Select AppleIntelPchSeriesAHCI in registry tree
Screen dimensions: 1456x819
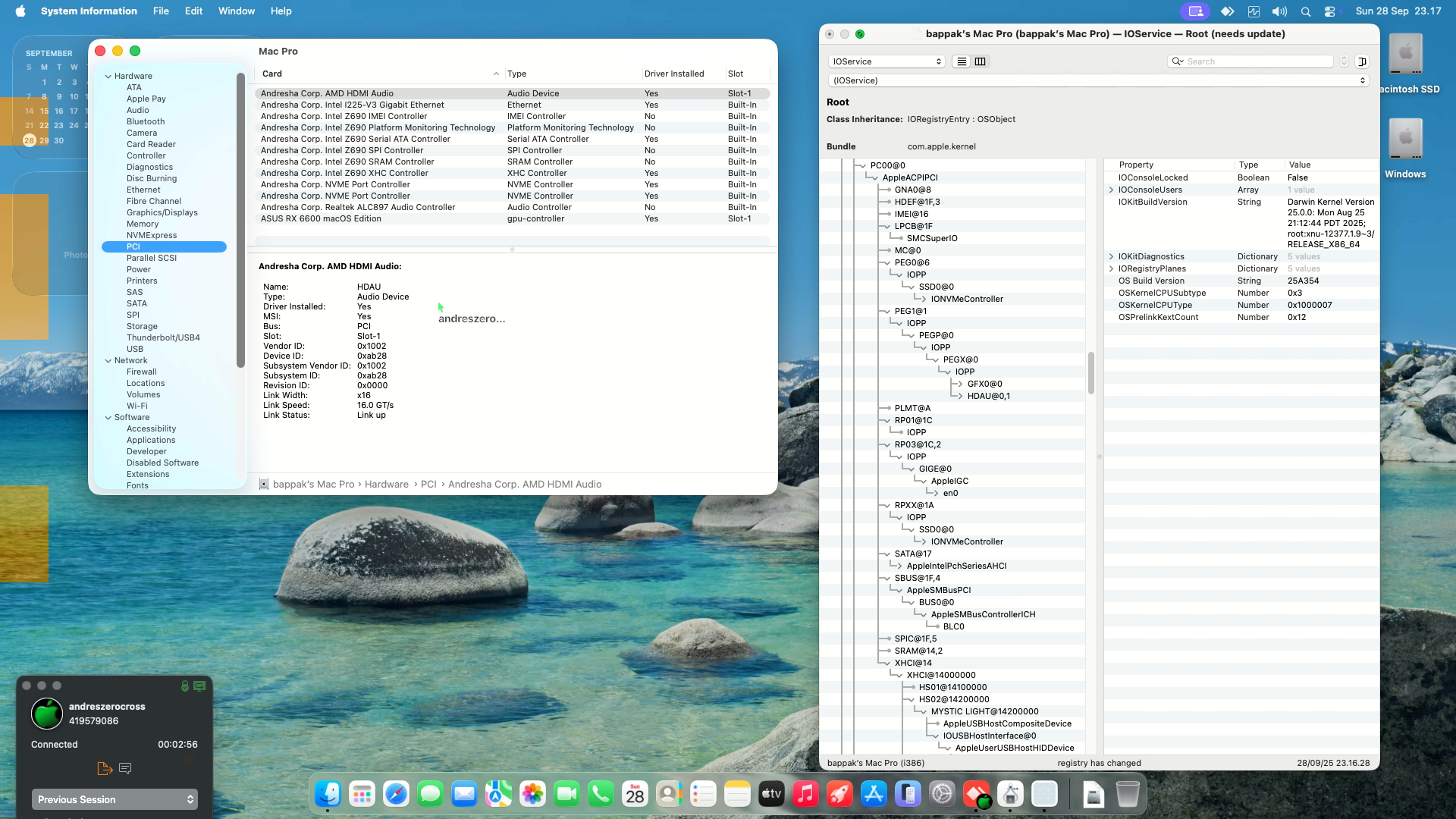956,566
